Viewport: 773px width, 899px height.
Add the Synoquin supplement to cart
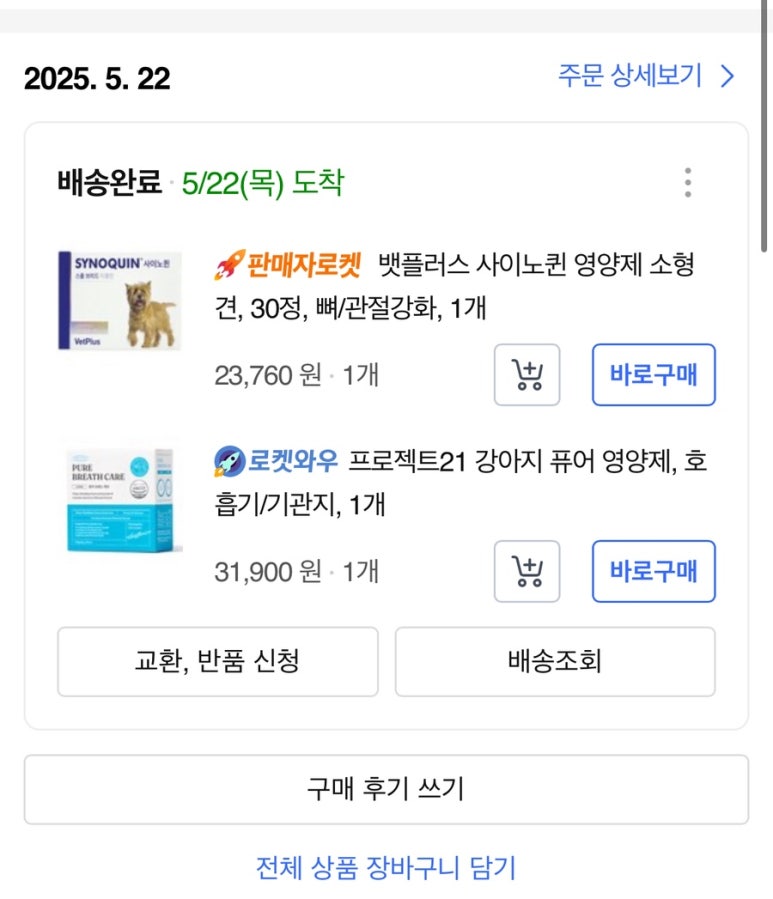(x=527, y=375)
